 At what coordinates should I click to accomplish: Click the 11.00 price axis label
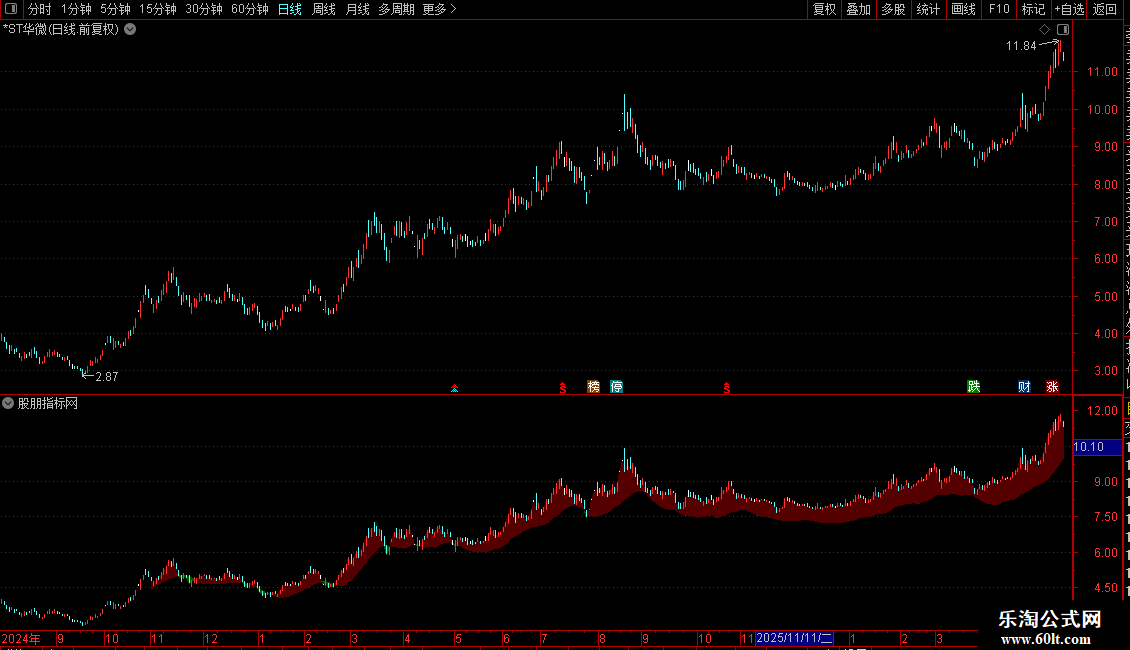pos(1102,72)
